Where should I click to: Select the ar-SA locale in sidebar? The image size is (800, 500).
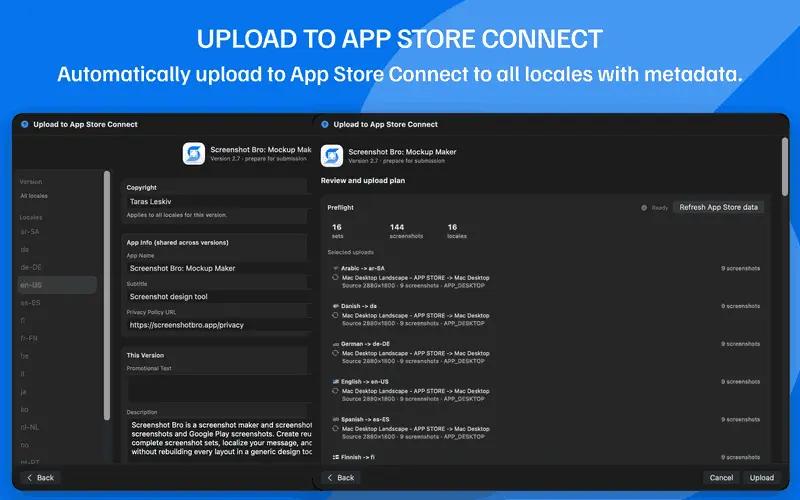pos(30,232)
